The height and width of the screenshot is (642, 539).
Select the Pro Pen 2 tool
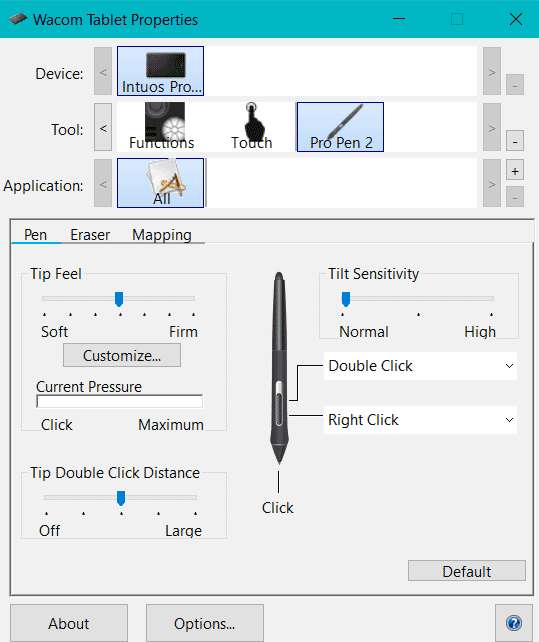coord(340,127)
